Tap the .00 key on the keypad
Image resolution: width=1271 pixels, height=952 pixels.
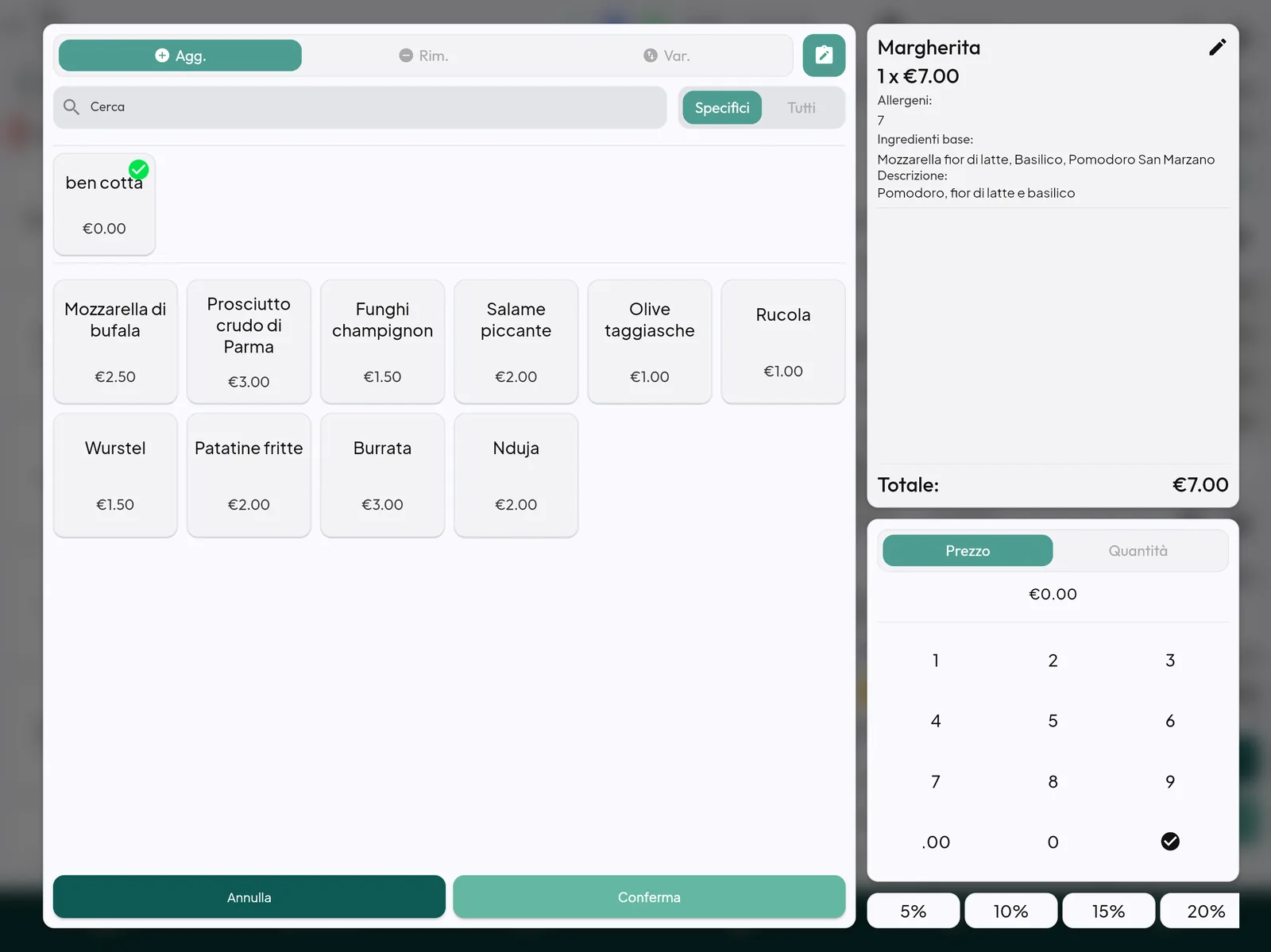point(936,842)
